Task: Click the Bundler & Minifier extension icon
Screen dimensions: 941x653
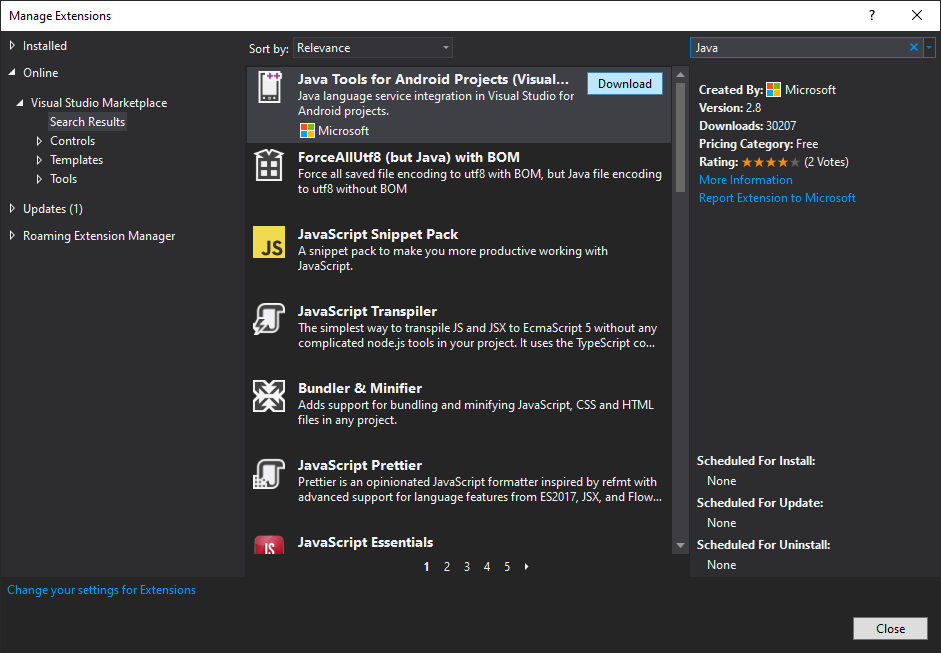Action: pyautogui.click(x=268, y=396)
